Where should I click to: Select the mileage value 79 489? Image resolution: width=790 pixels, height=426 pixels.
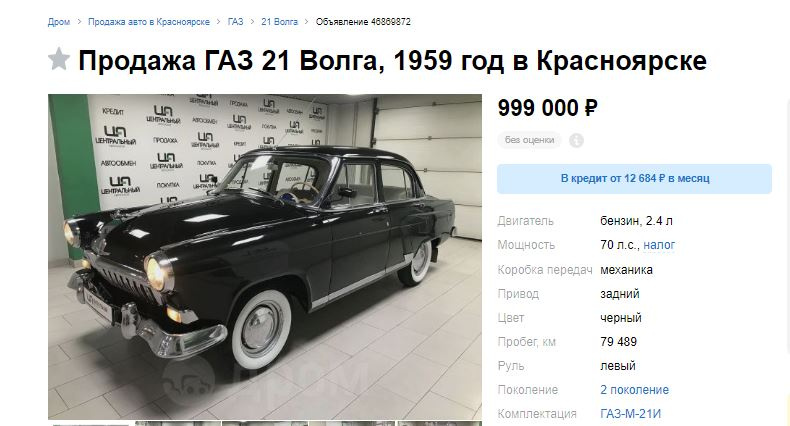(x=618, y=342)
